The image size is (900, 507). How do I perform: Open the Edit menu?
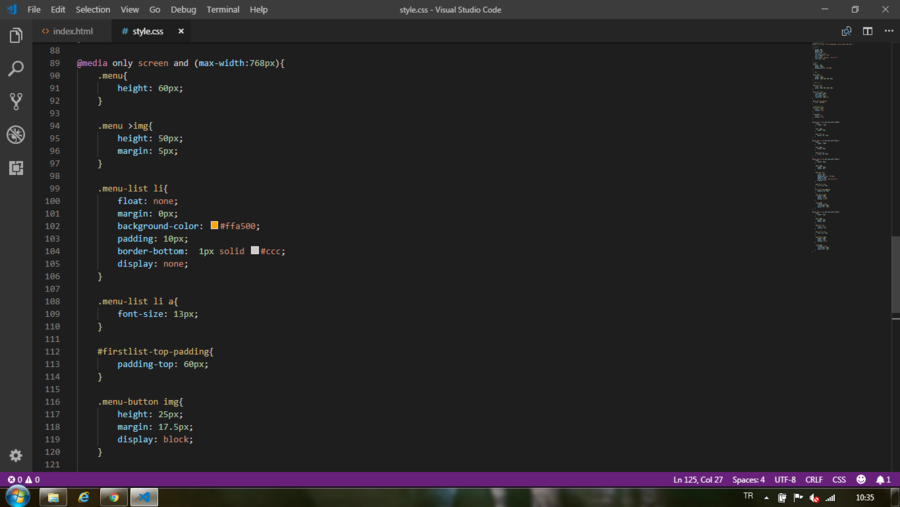pyautogui.click(x=58, y=9)
